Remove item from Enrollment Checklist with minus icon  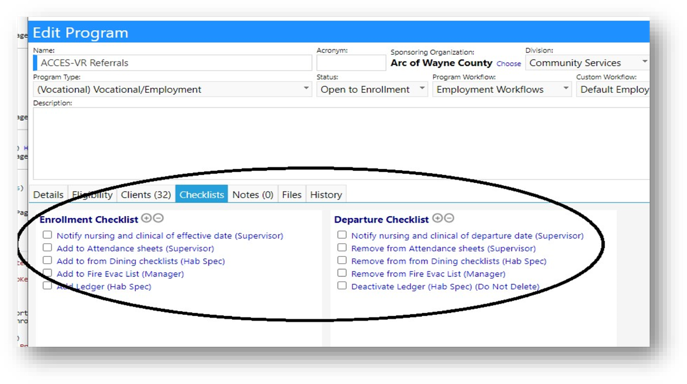[158, 218]
